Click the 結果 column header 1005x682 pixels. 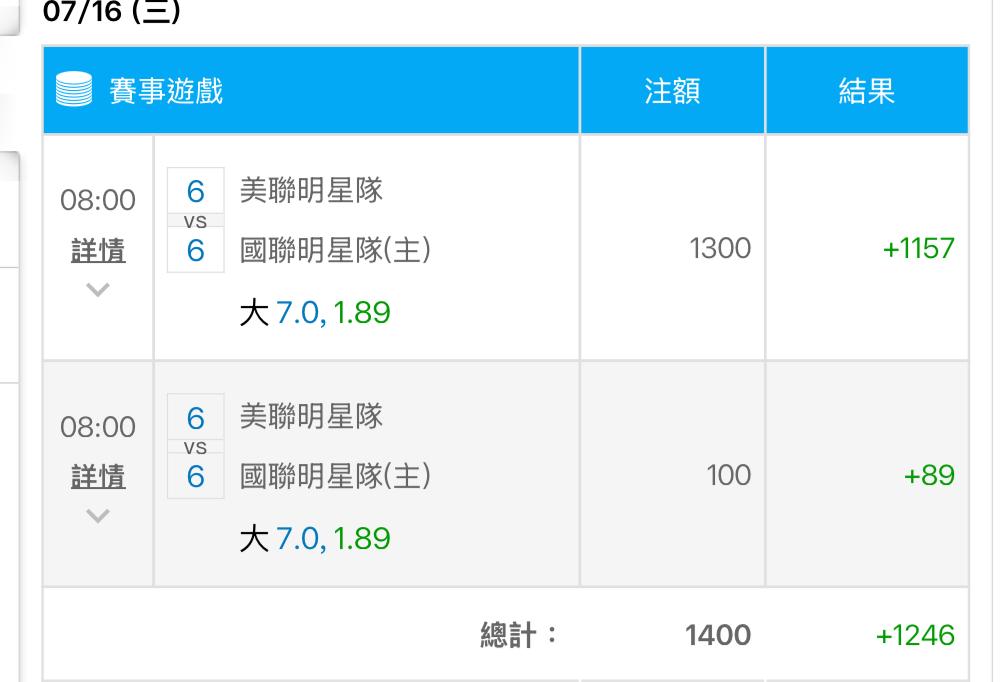point(867,90)
